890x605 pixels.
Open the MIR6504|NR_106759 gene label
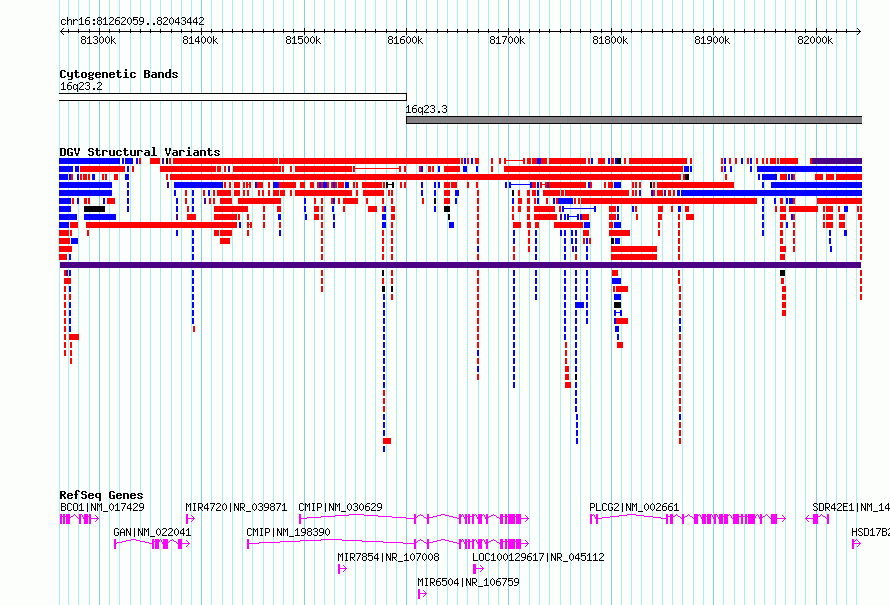tap(468, 582)
